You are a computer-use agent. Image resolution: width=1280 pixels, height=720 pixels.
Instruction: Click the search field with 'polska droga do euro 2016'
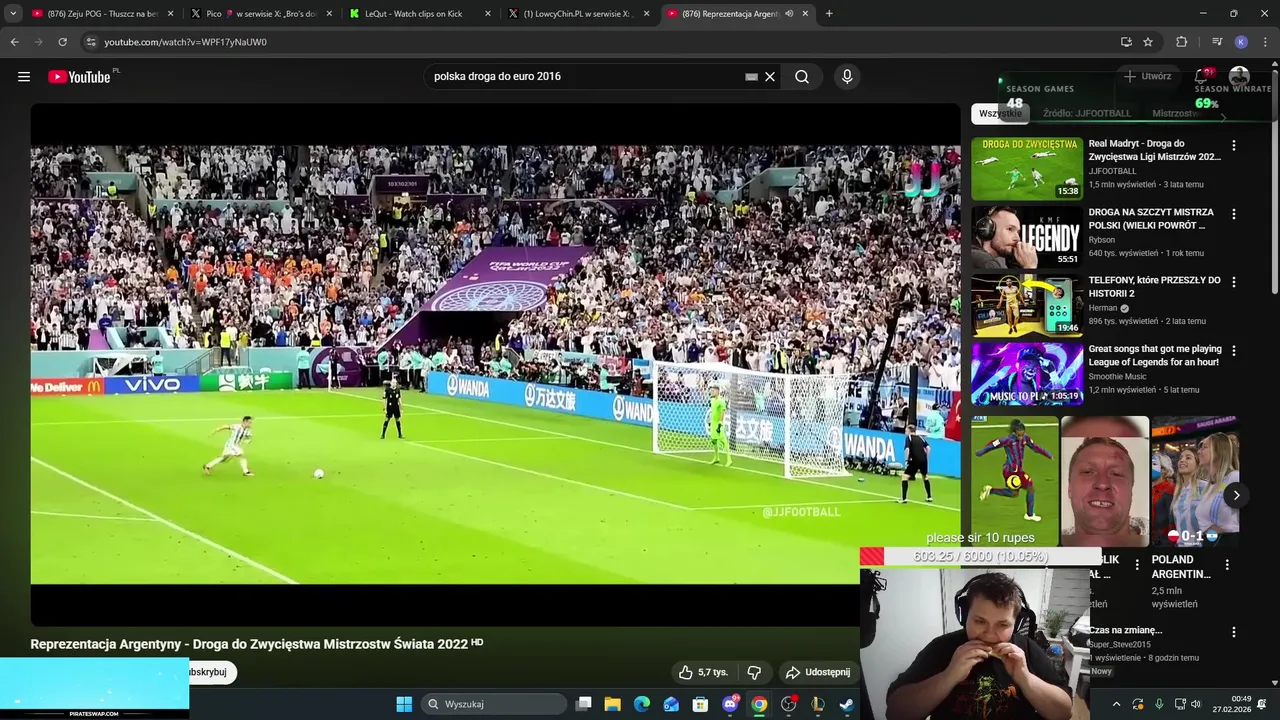585,77
